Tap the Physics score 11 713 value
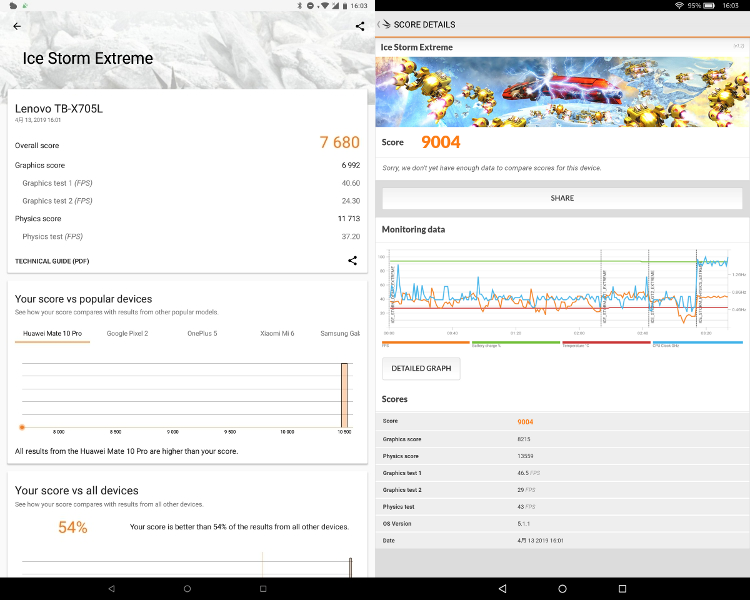 (x=349, y=219)
